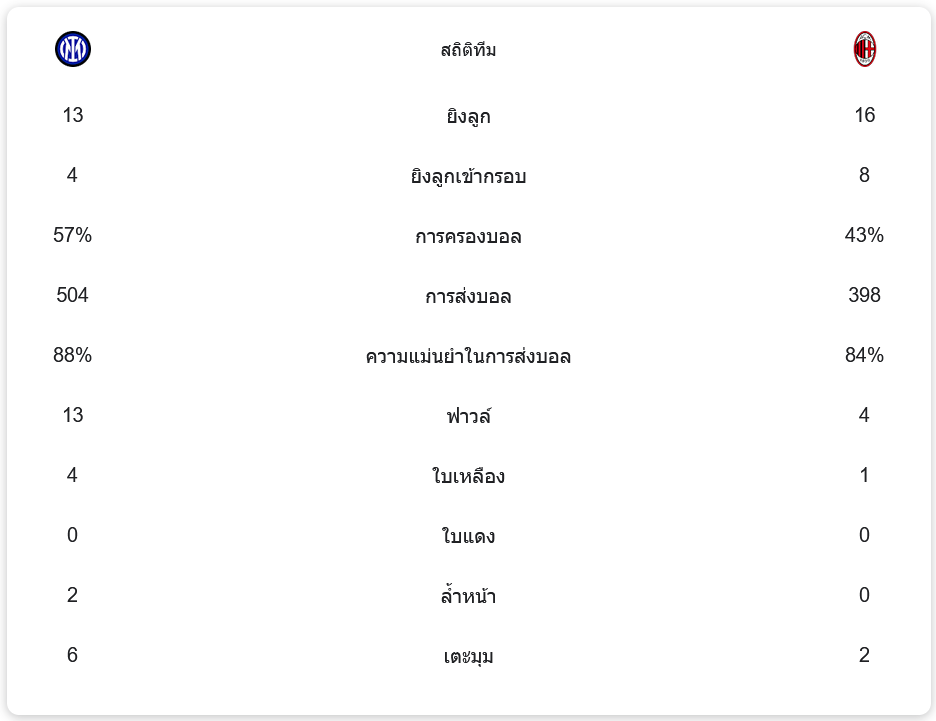
Task: Select the ยิงลูกเข้ากรอบ row label
Action: pyautogui.click(x=468, y=176)
